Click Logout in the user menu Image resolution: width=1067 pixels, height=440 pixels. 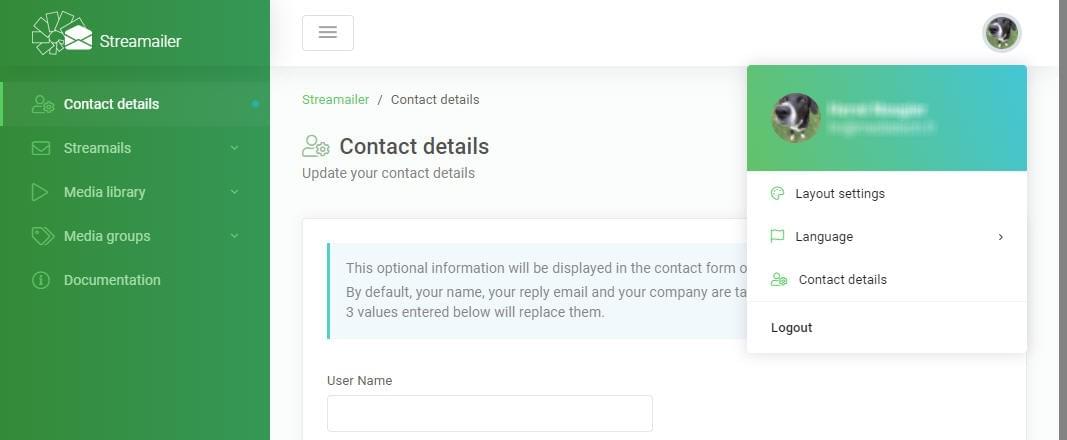tap(791, 328)
